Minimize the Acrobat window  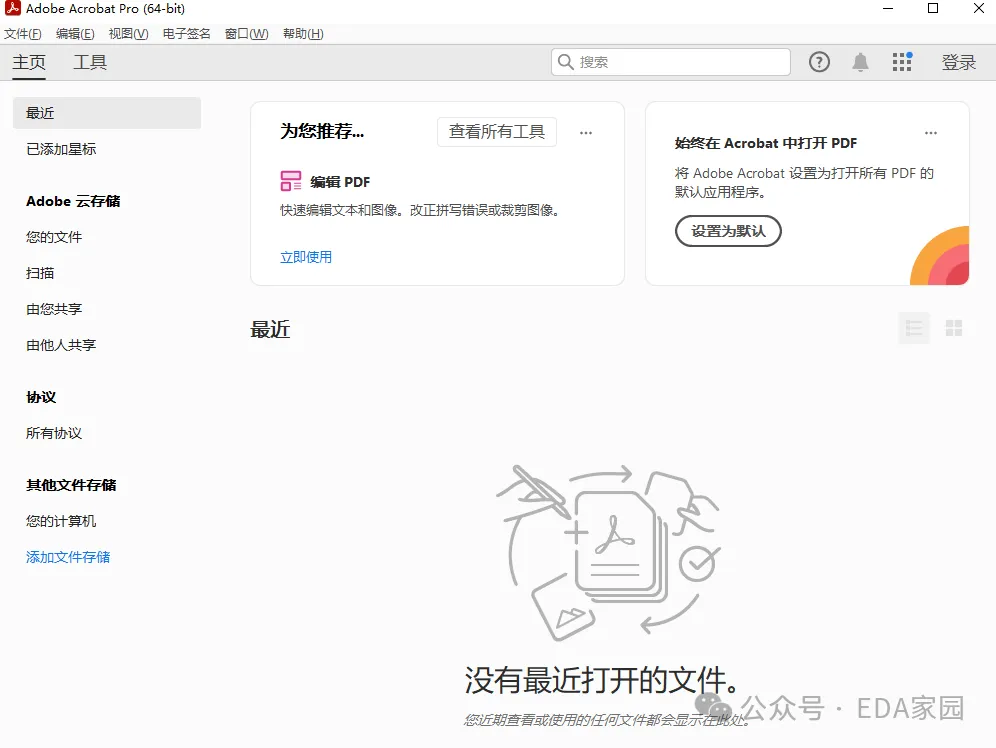tap(888, 8)
